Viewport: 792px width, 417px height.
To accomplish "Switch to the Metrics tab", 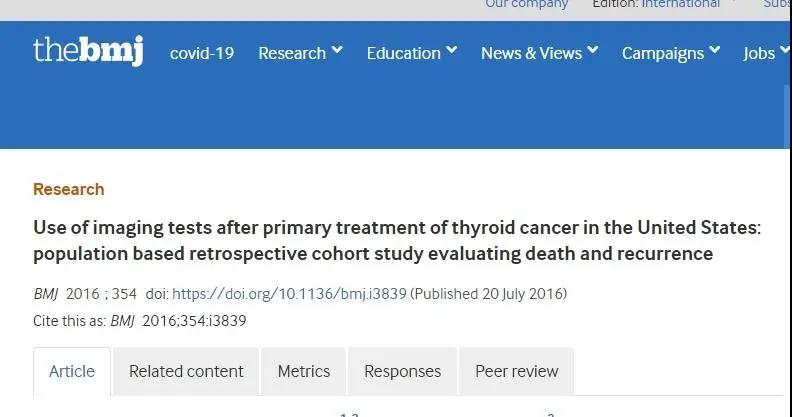I will coord(304,371).
